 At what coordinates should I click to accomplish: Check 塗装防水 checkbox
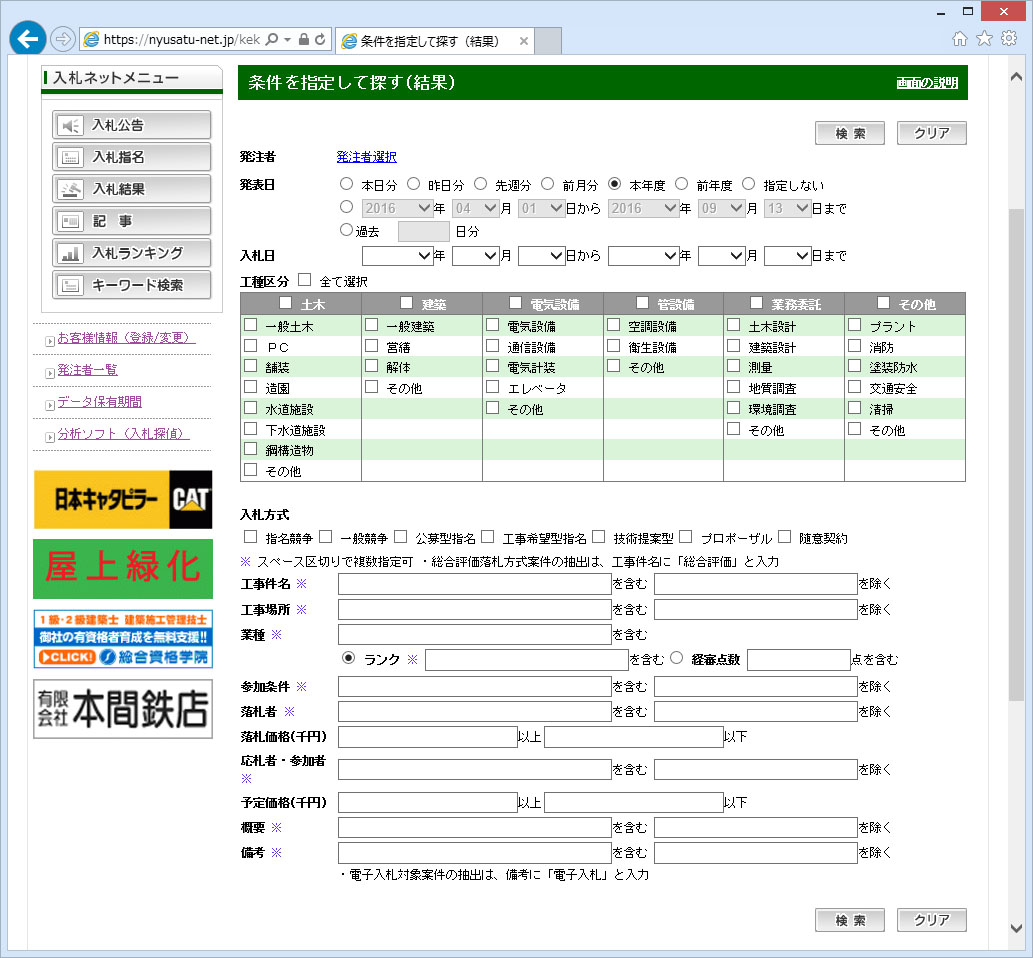click(x=854, y=366)
